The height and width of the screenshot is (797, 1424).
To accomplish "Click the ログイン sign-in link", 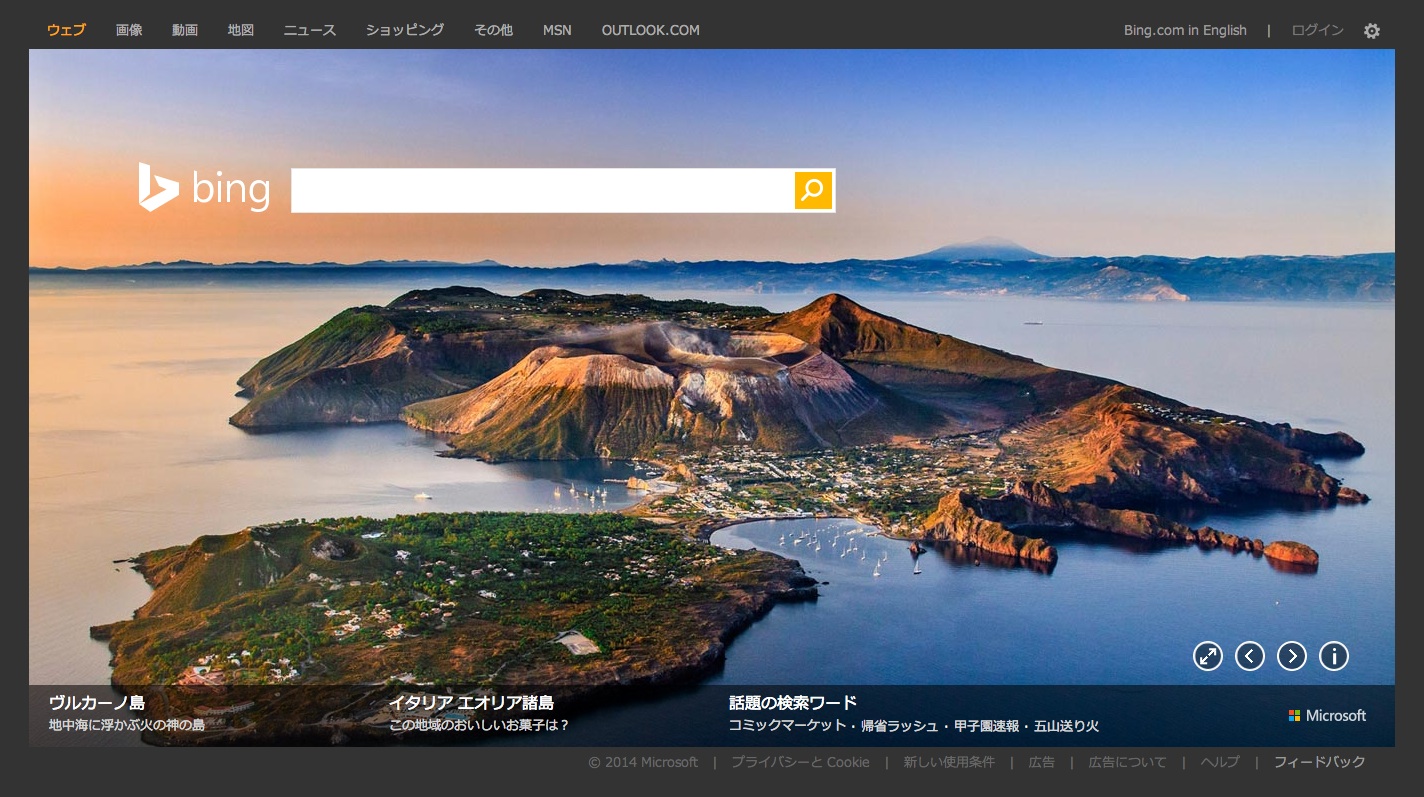I will (x=1317, y=30).
